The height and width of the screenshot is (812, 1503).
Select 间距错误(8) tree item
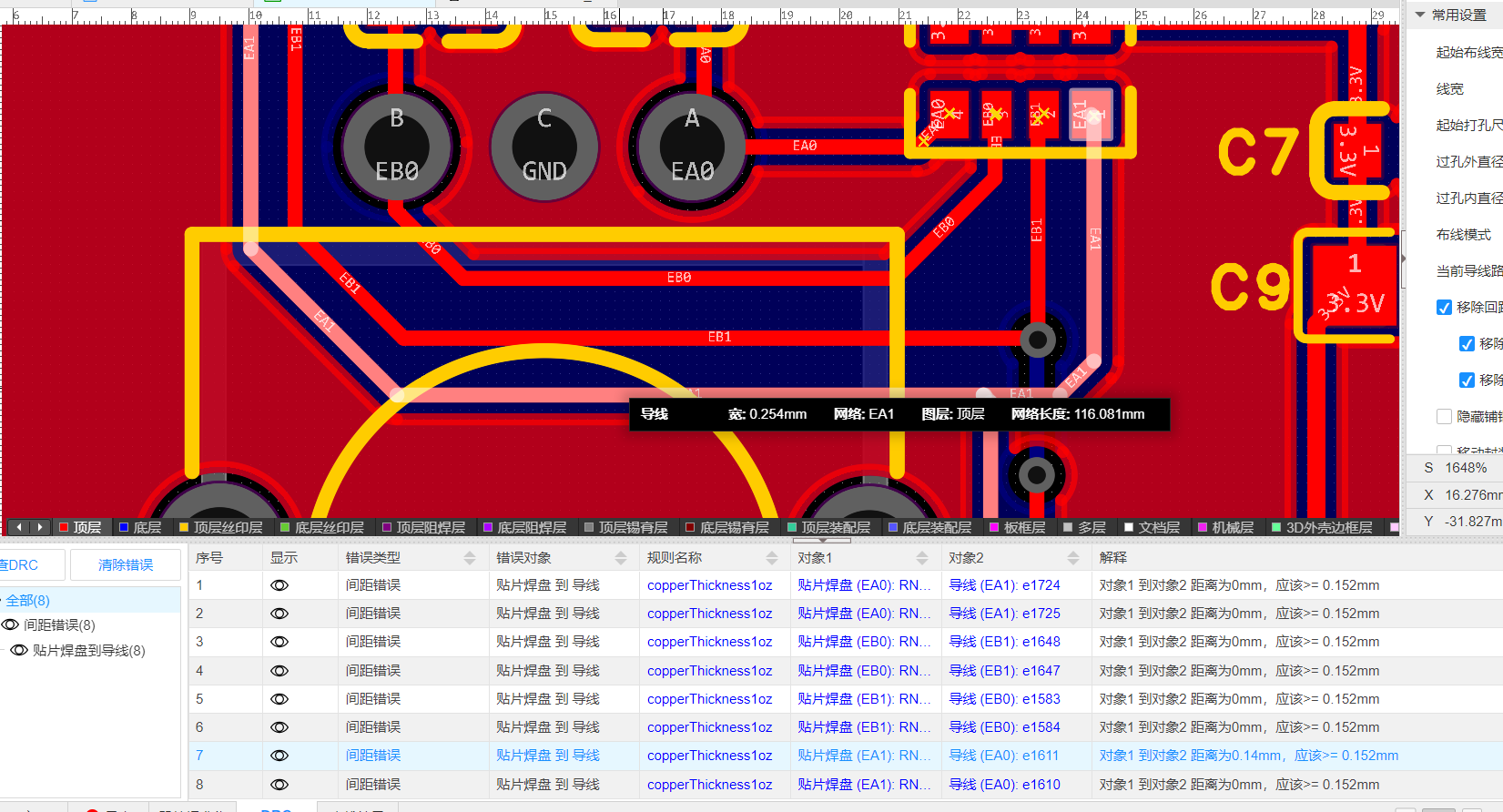(x=59, y=624)
